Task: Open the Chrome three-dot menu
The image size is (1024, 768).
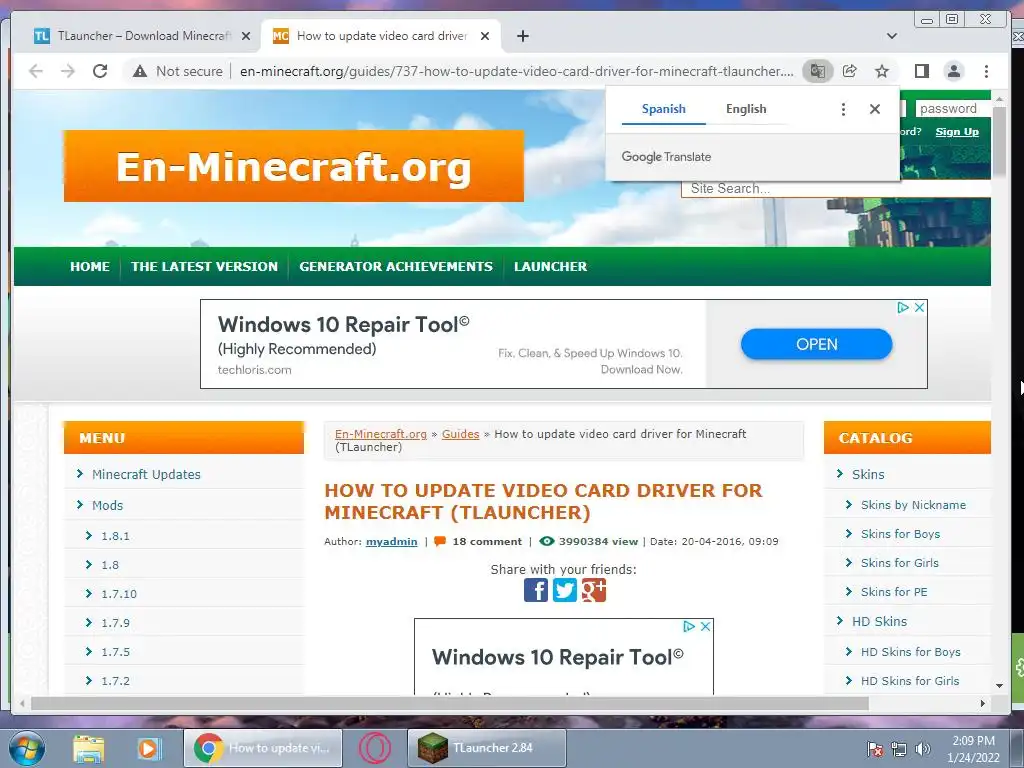Action: coord(986,71)
